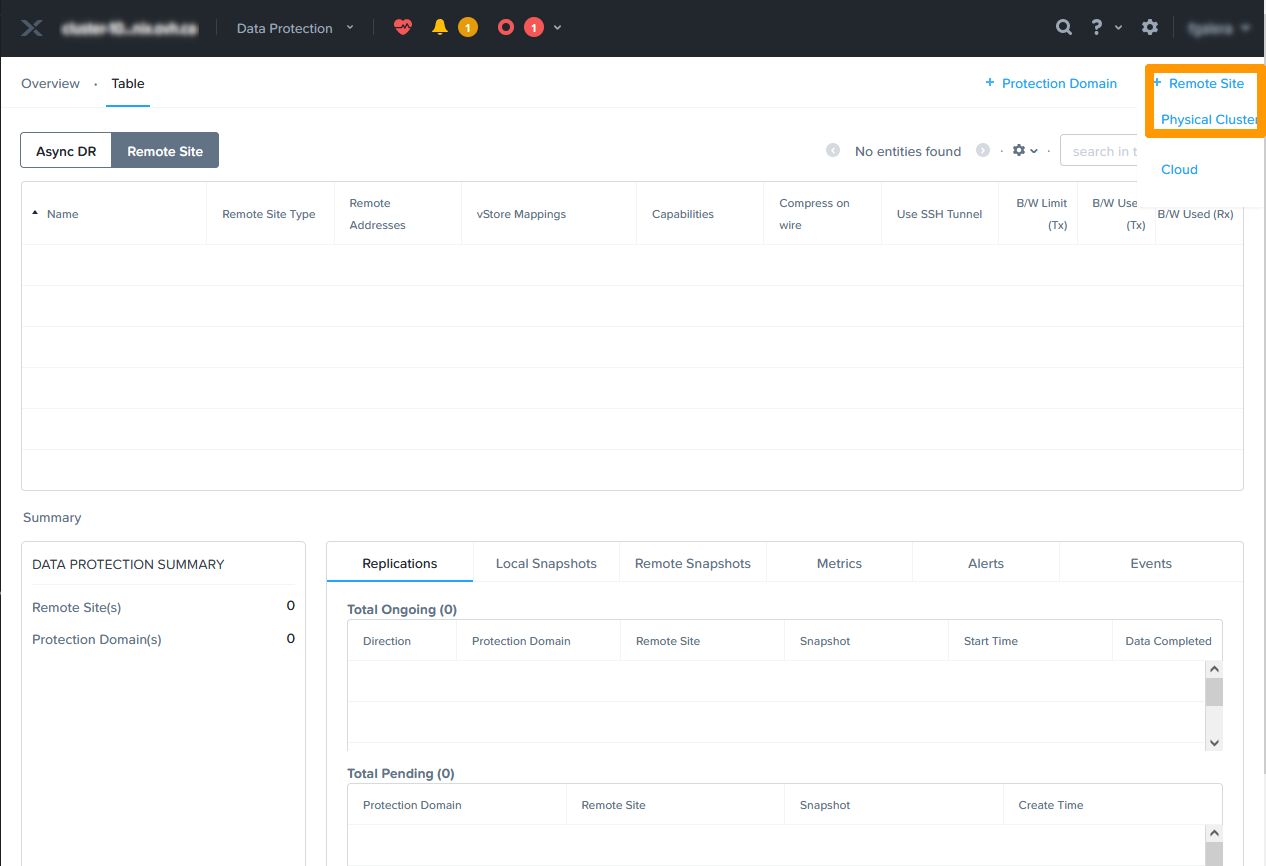
Task: Click the add Protection Domain link
Action: coord(1051,84)
